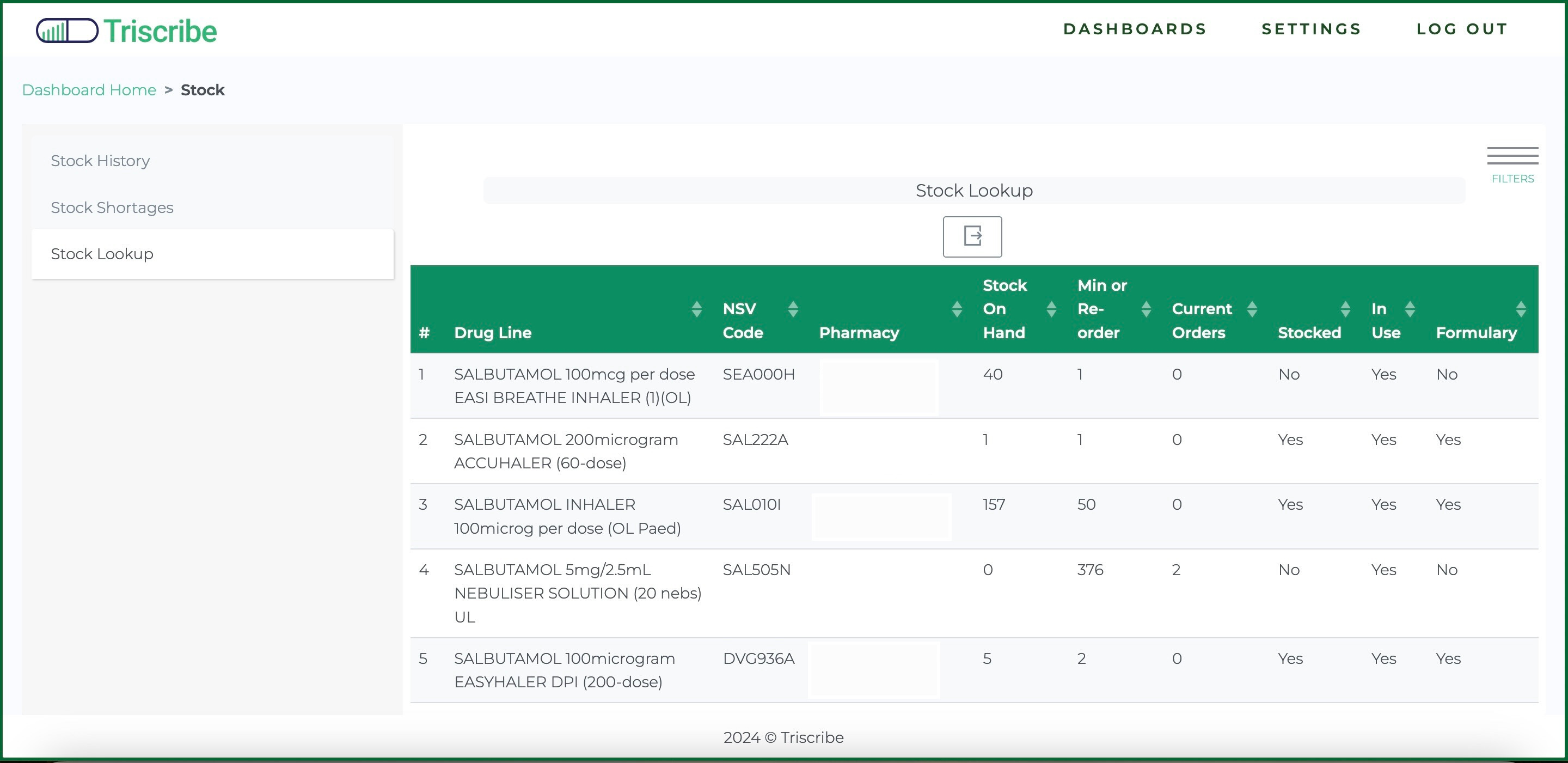The width and height of the screenshot is (1568, 763).
Task: Select SALBUTAMOL 5mg/2.5mL NEBULISER SOLUTION row
Action: (974, 593)
